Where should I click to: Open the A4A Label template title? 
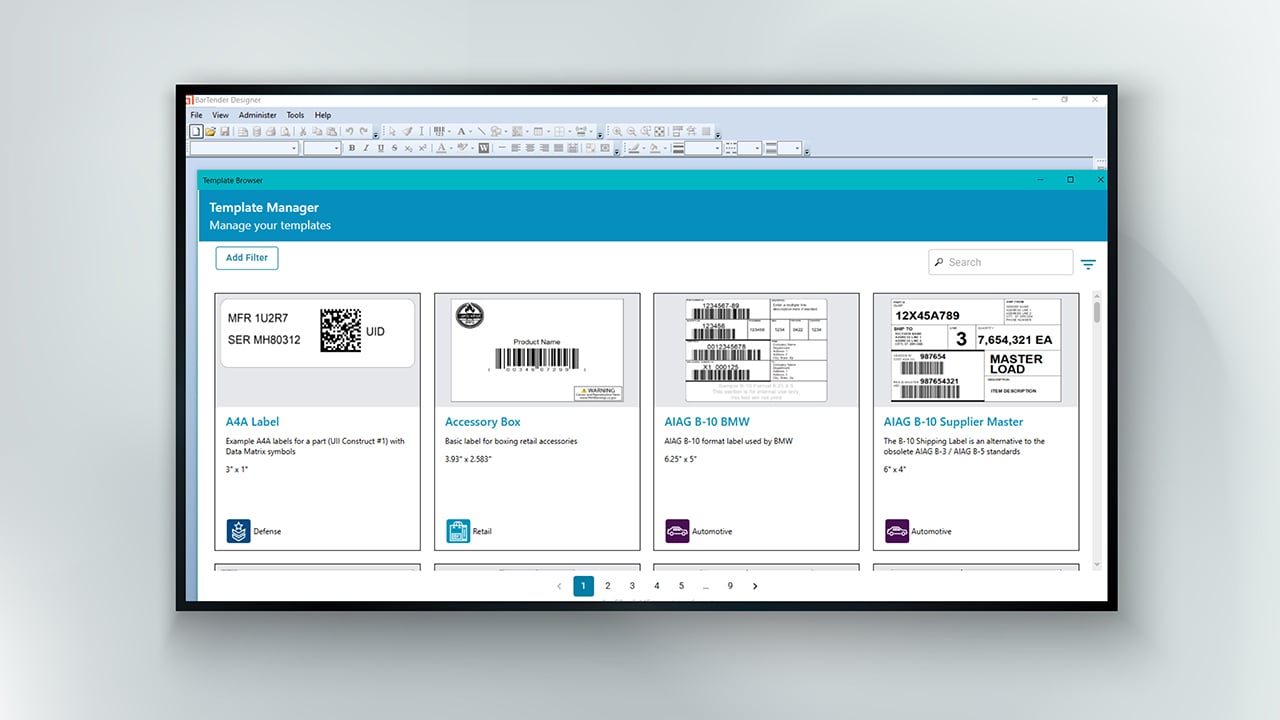tap(252, 422)
